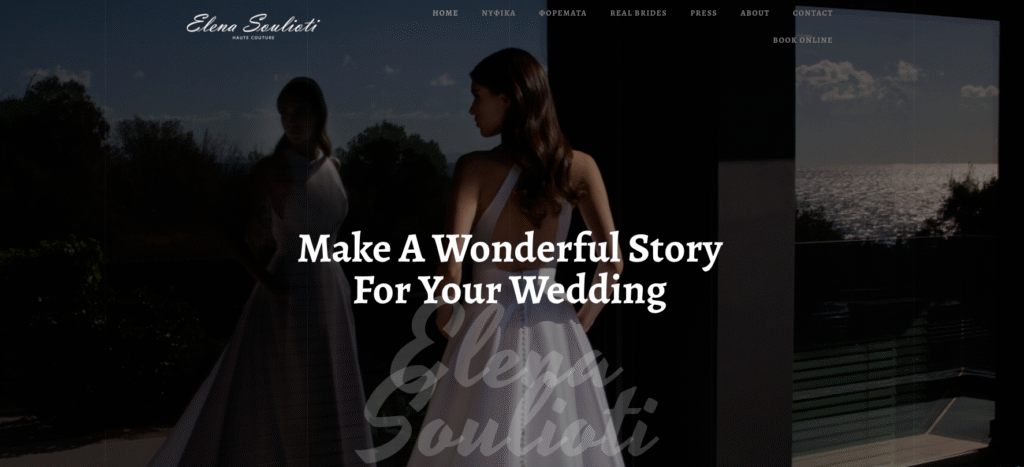
Task: Click the Elena Soulioti script logo
Action: pos(253,24)
